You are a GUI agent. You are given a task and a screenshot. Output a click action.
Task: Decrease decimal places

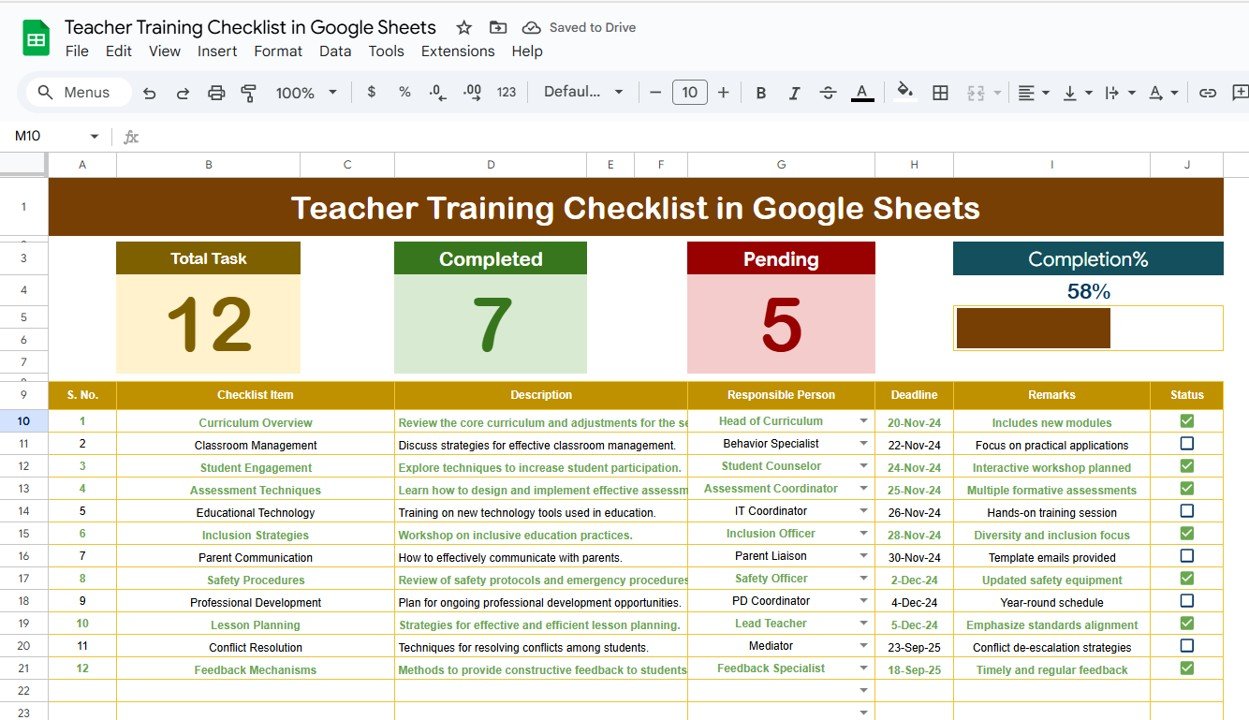(438, 92)
